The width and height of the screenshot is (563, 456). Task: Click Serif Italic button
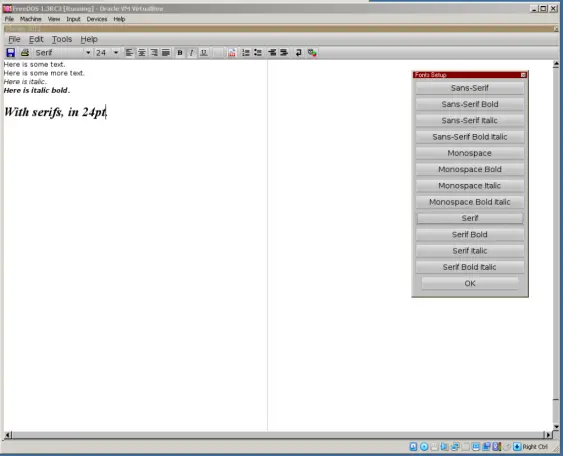coord(470,251)
